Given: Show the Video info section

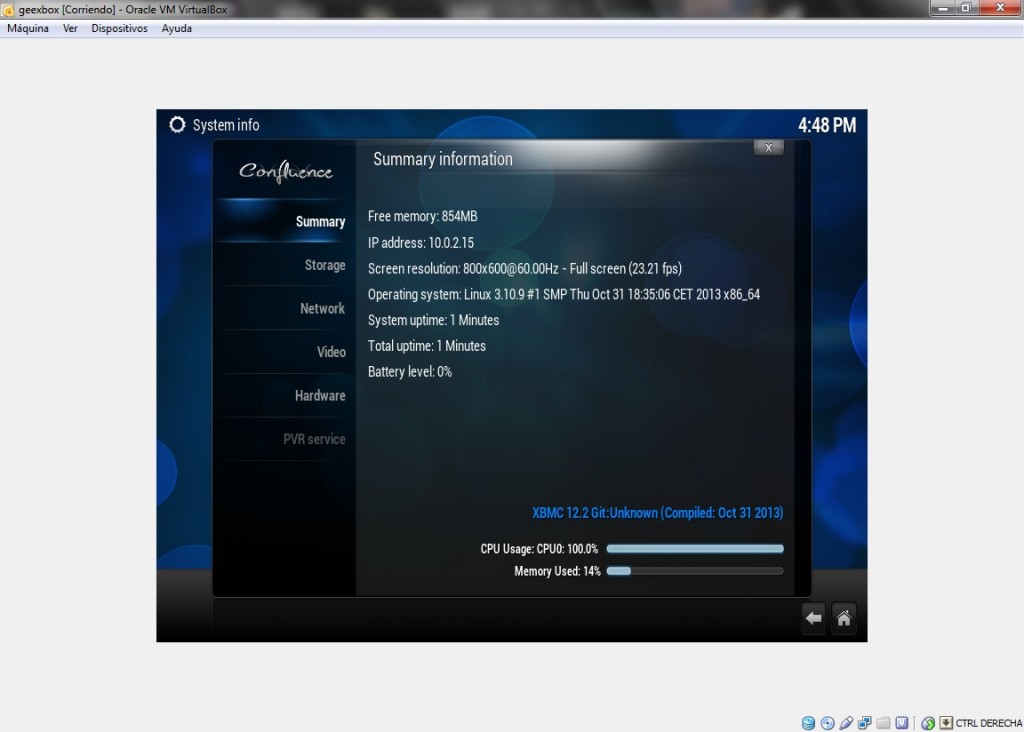Looking at the screenshot, I should pos(331,352).
